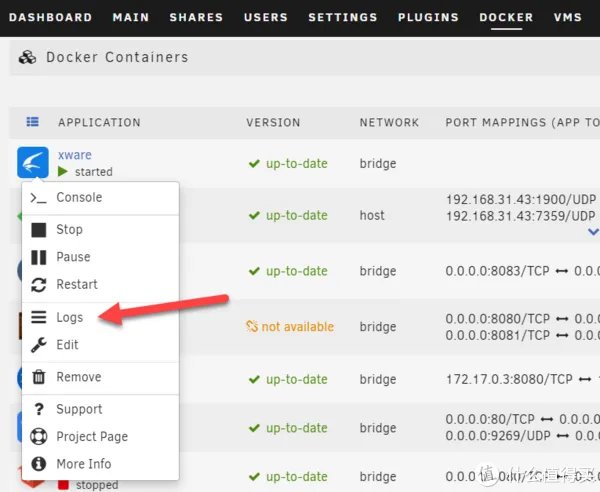This screenshot has height=492, width=600.
Task: Select Edit in the context menu
Action: pos(67,344)
